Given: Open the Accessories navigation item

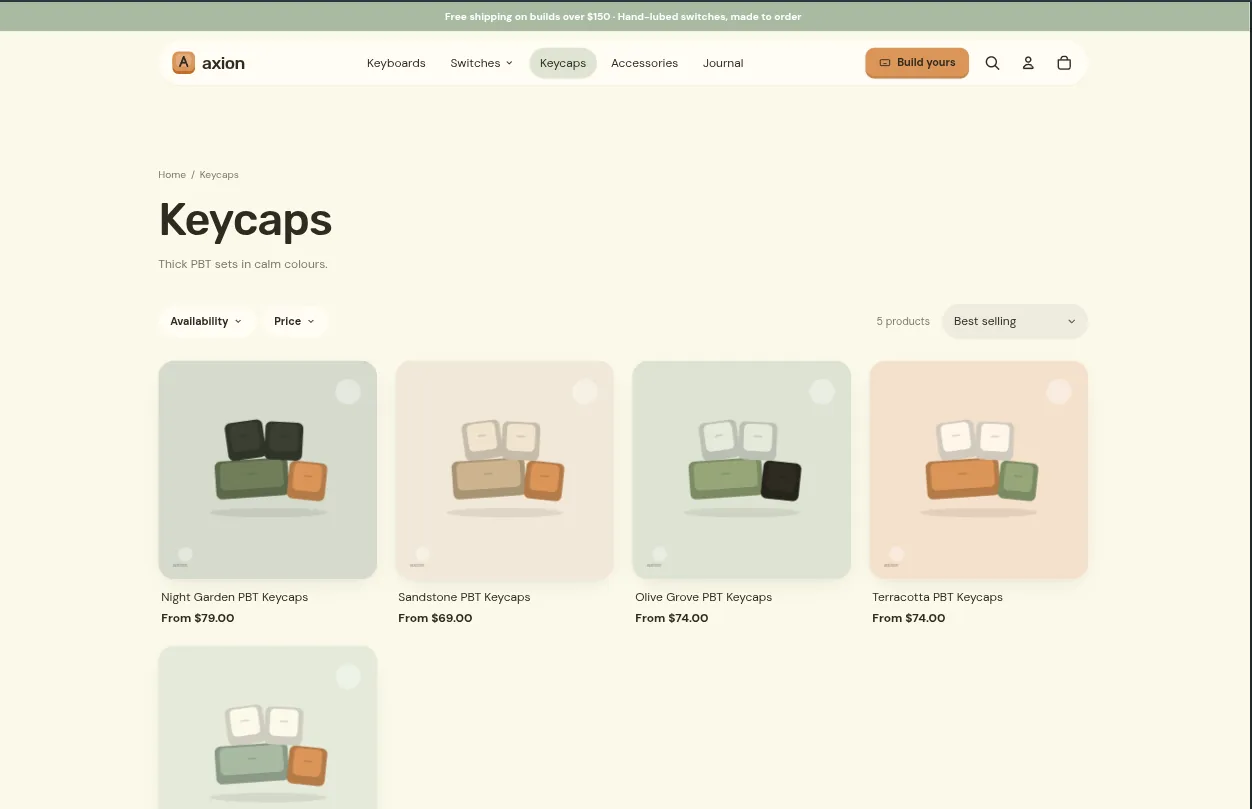Looking at the screenshot, I should tap(644, 63).
